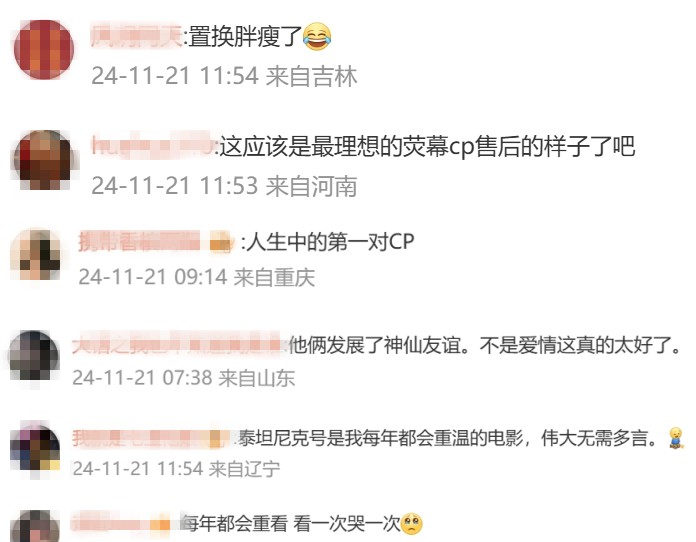Image resolution: width=696 pixels, height=542 pixels.
Task: Click teary-eyed emoji after 看一次哭一次
Action: [x=411, y=524]
